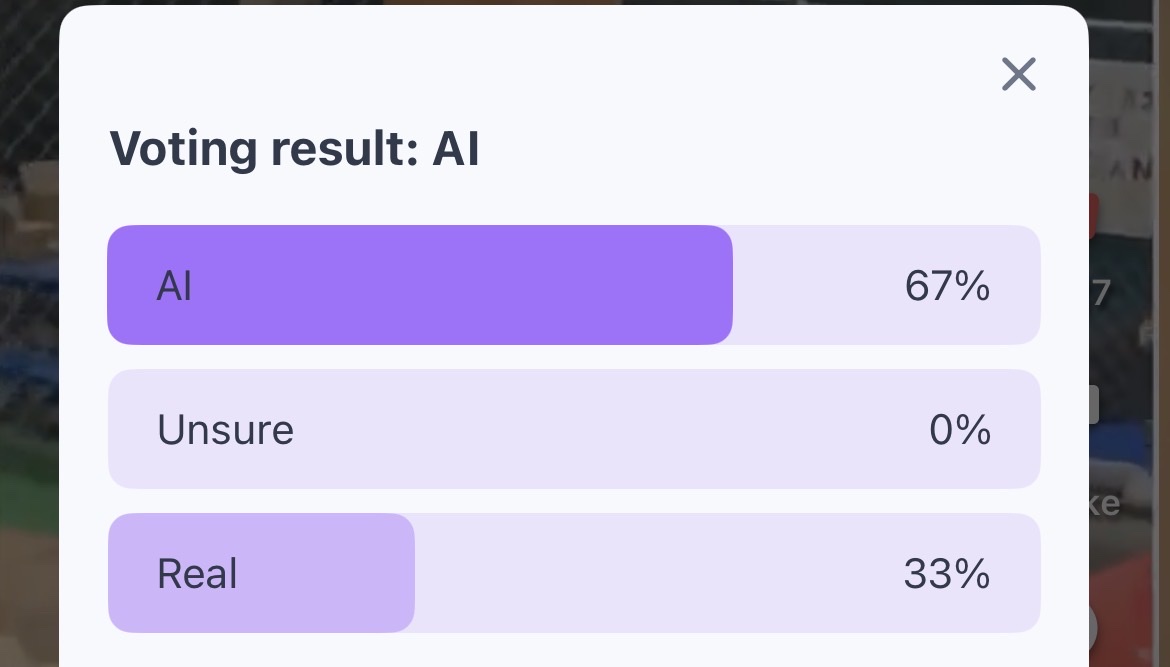Close the voting result dialog
This screenshot has height=667, width=1170.
[1018, 74]
